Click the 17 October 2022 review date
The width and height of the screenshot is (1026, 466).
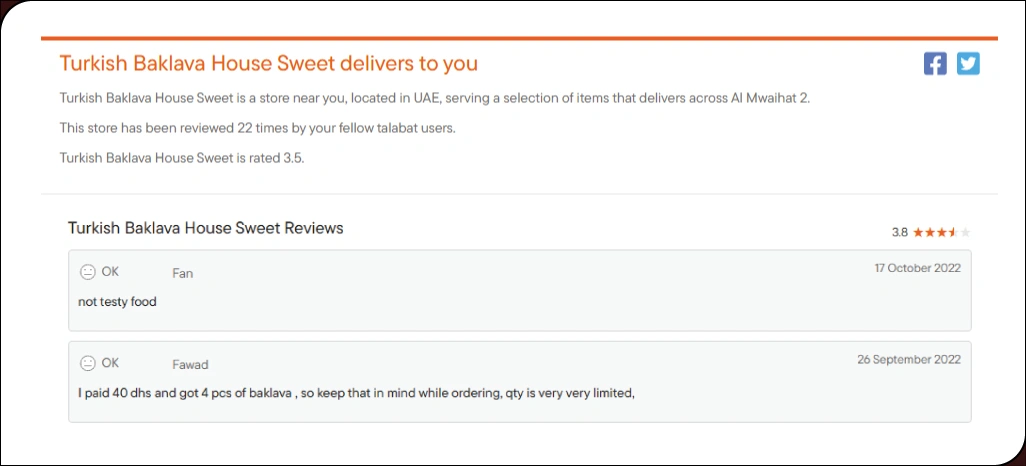point(917,268)
